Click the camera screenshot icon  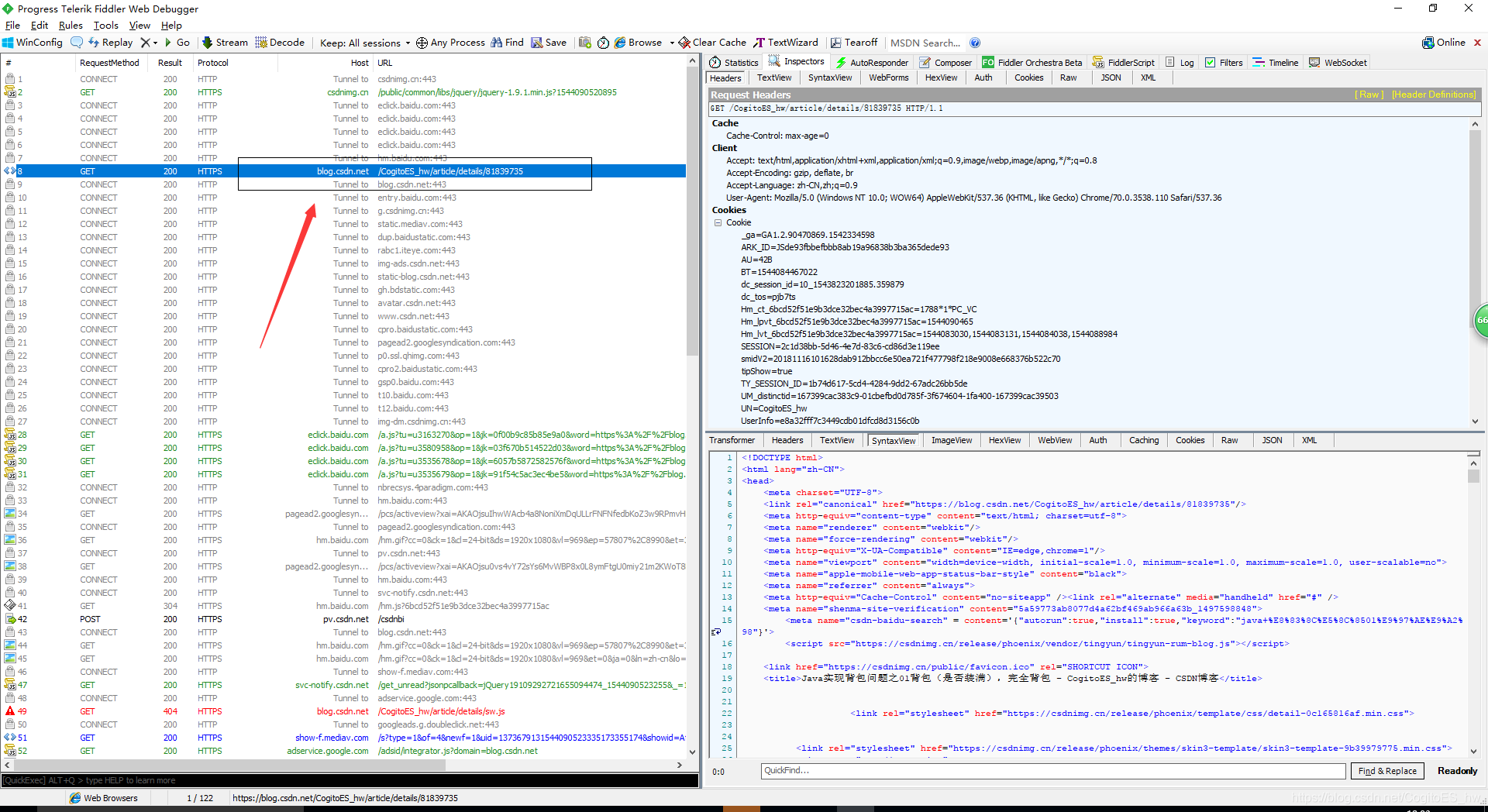pyautogui.click(x=585, y=43)
